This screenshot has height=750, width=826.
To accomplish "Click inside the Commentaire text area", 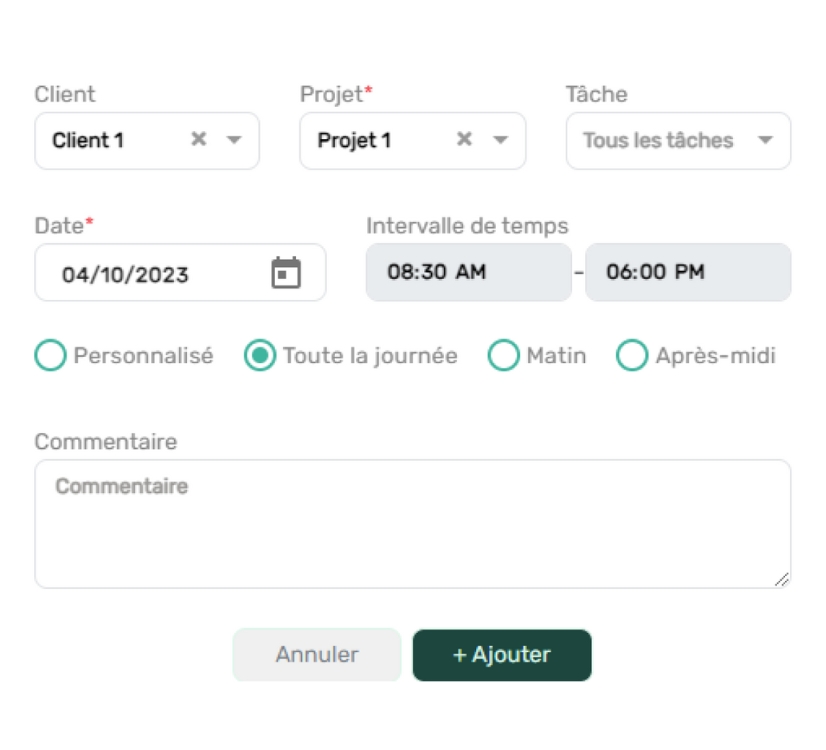I will tap(412, 524).
